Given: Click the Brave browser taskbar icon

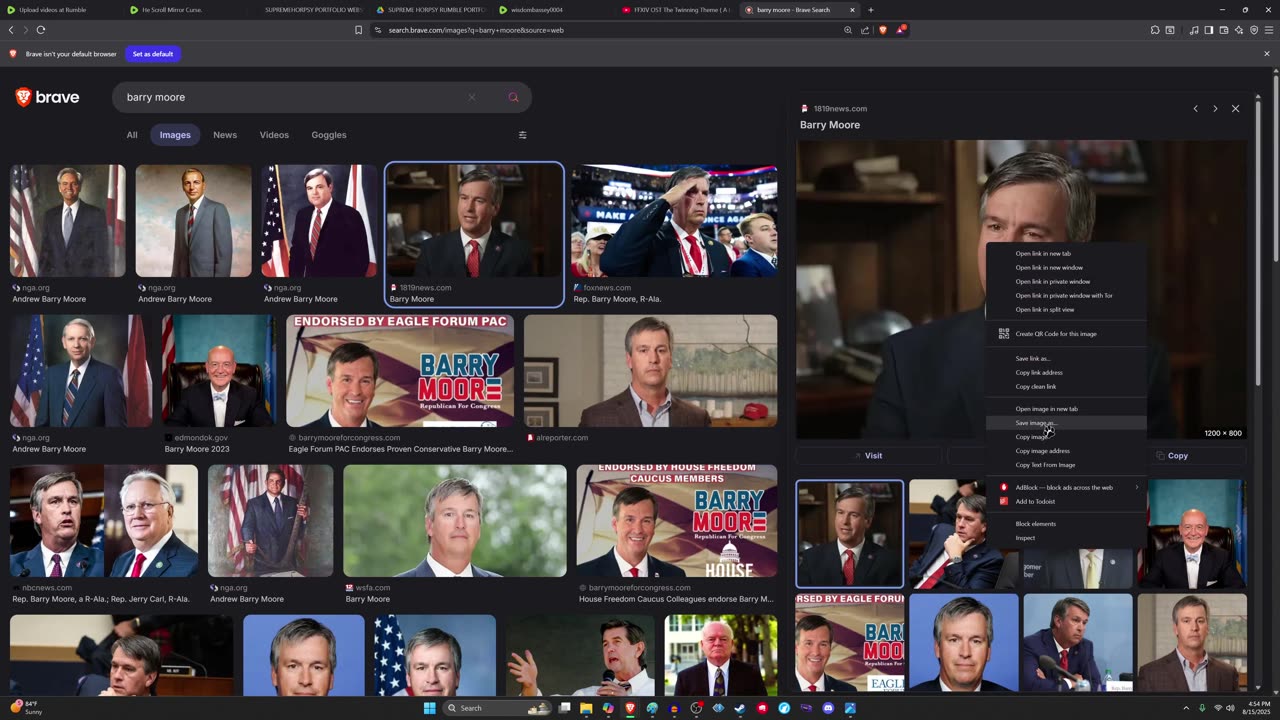Looking at the screenshot, I should coord(630,708).
